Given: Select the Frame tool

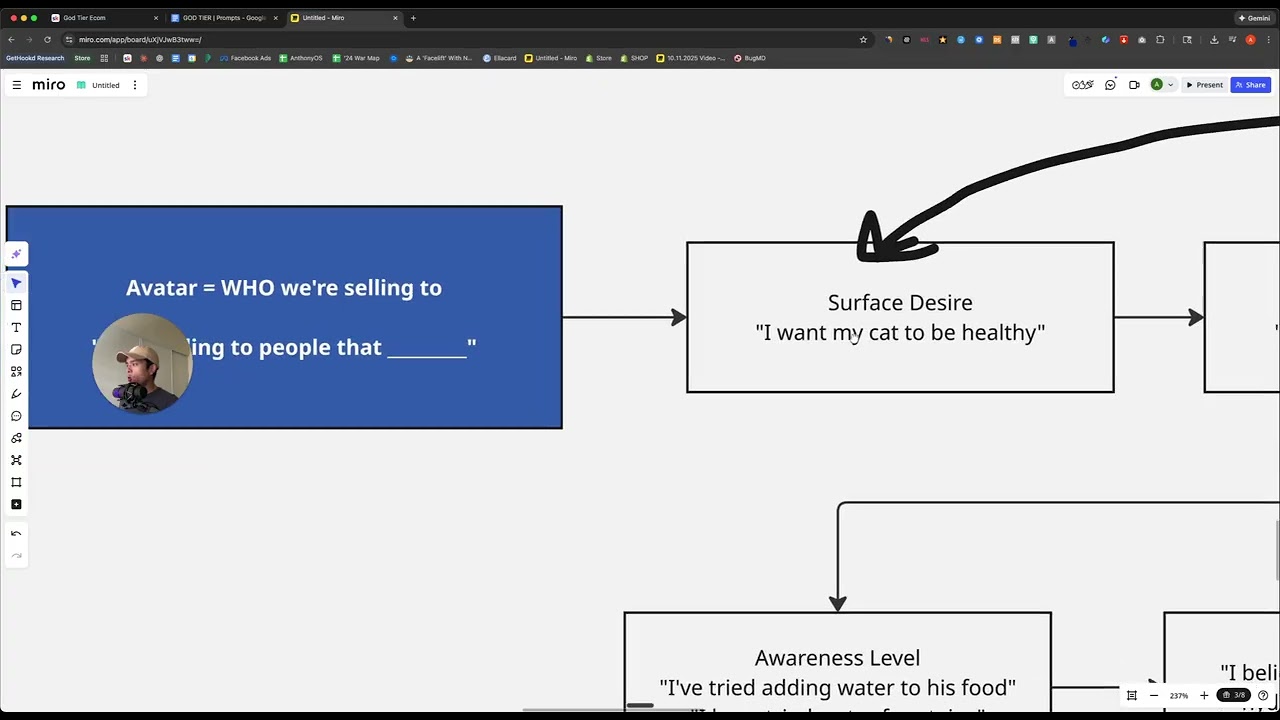Looking at the screenshot, I should tap(16, 482).
